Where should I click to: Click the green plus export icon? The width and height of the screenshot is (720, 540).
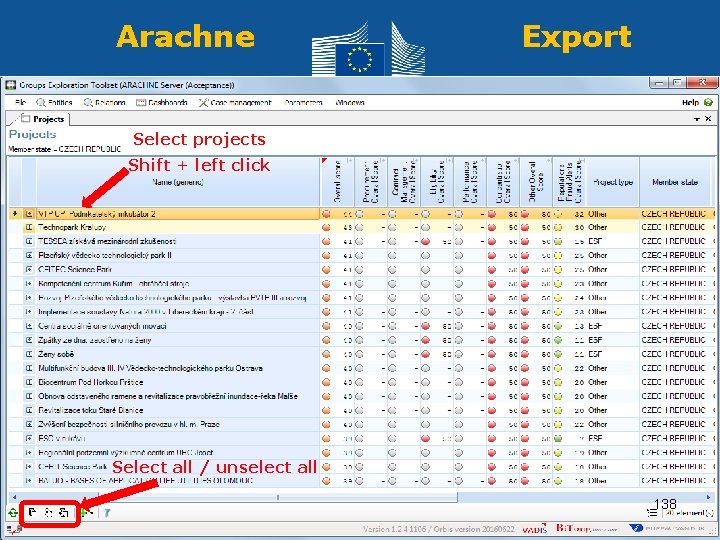coord(87,512)
